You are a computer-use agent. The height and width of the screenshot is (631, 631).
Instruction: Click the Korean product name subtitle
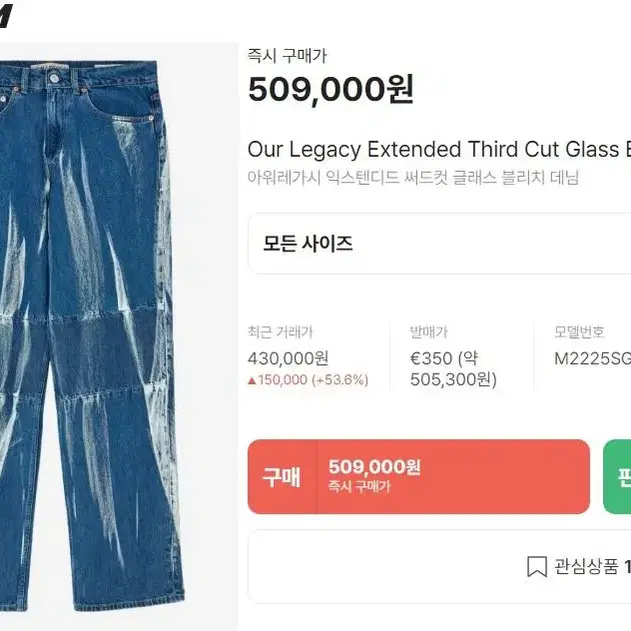(x=413, y=177)
